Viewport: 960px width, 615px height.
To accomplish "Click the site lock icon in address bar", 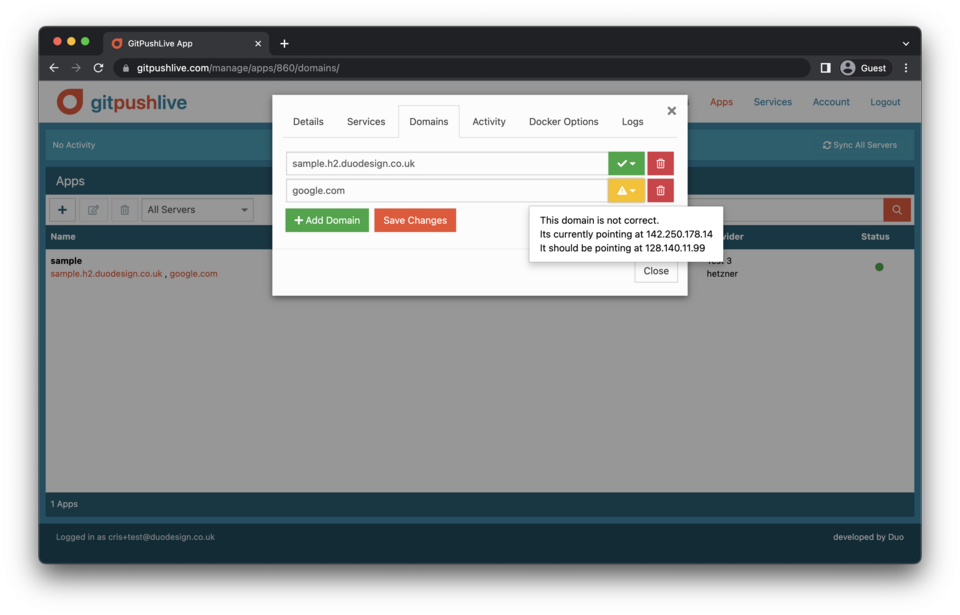I will [126, 68].
